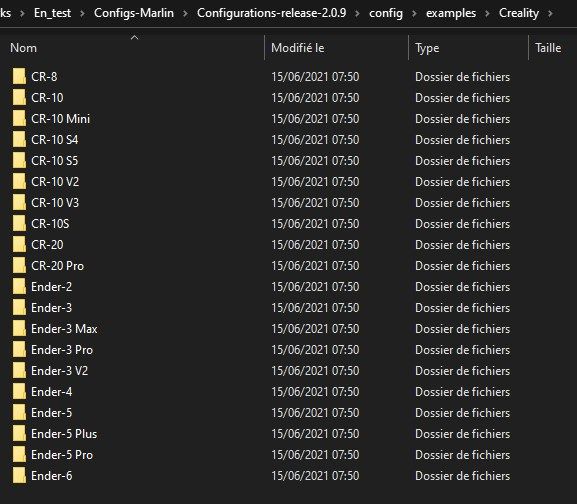Select the Ender-2 folder icon
The width and height of the screenshot is (577, 504).
click(x=19, y=286)
